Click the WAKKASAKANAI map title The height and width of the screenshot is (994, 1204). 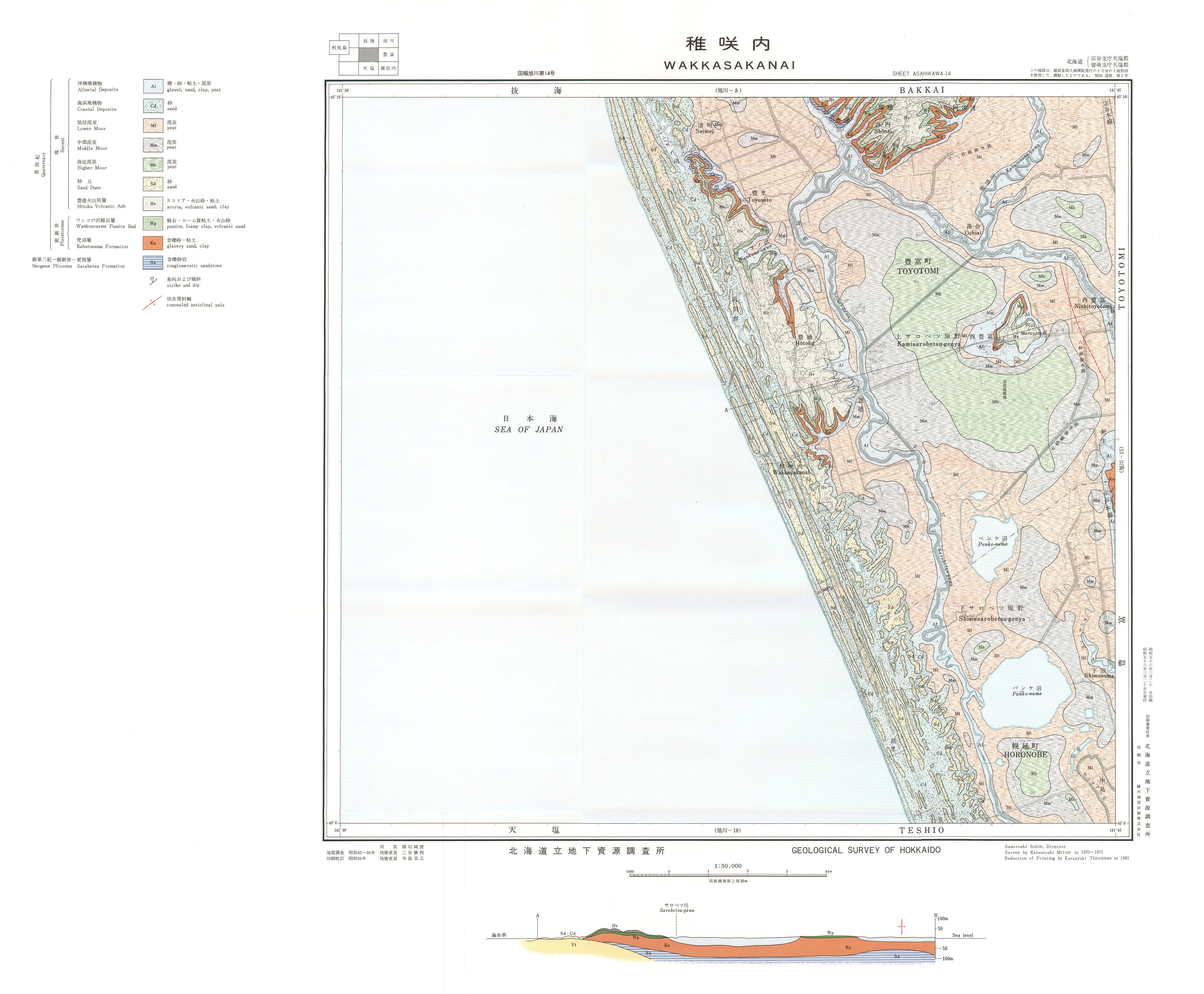coord(729,65)
